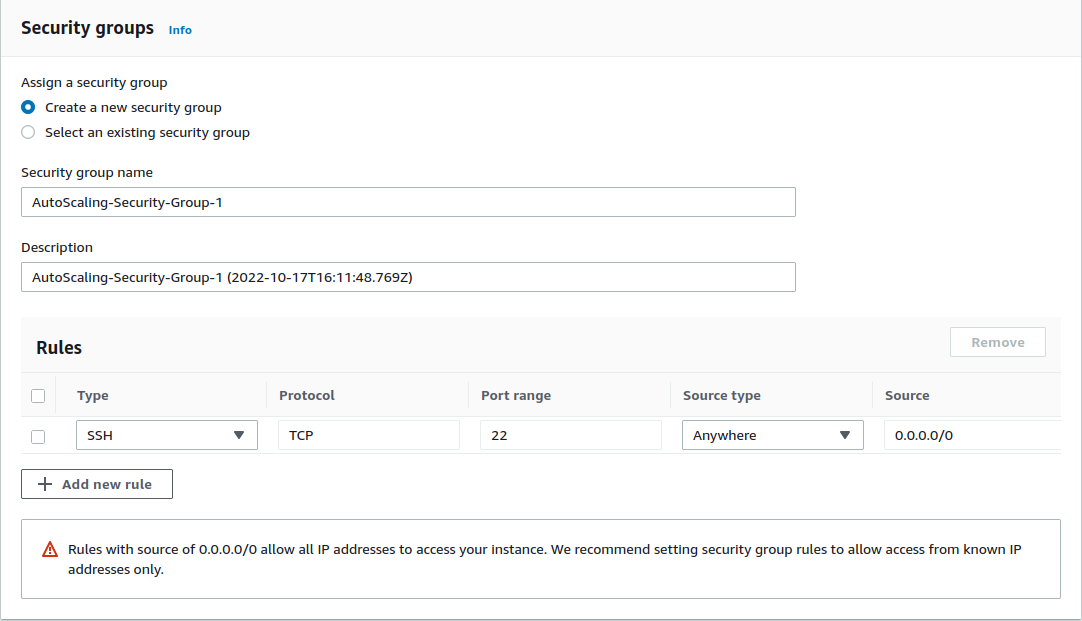Viewport: 1082px width, 621px height.
Task: Tick the select-all checkbox in Rules header
Action: (38, 396)
